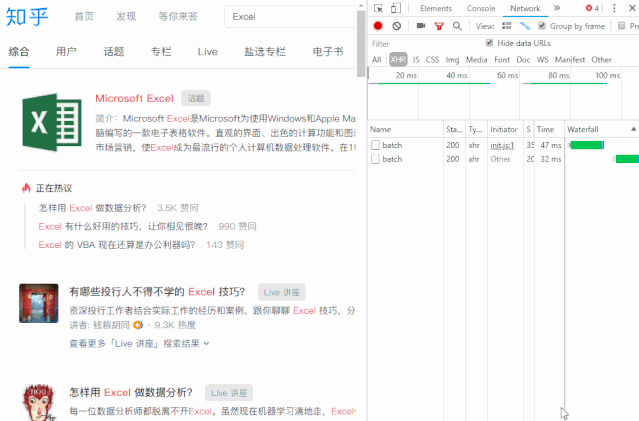
Task: Toggle the Hide data URLs checkbox
Action: click(489, 43)
